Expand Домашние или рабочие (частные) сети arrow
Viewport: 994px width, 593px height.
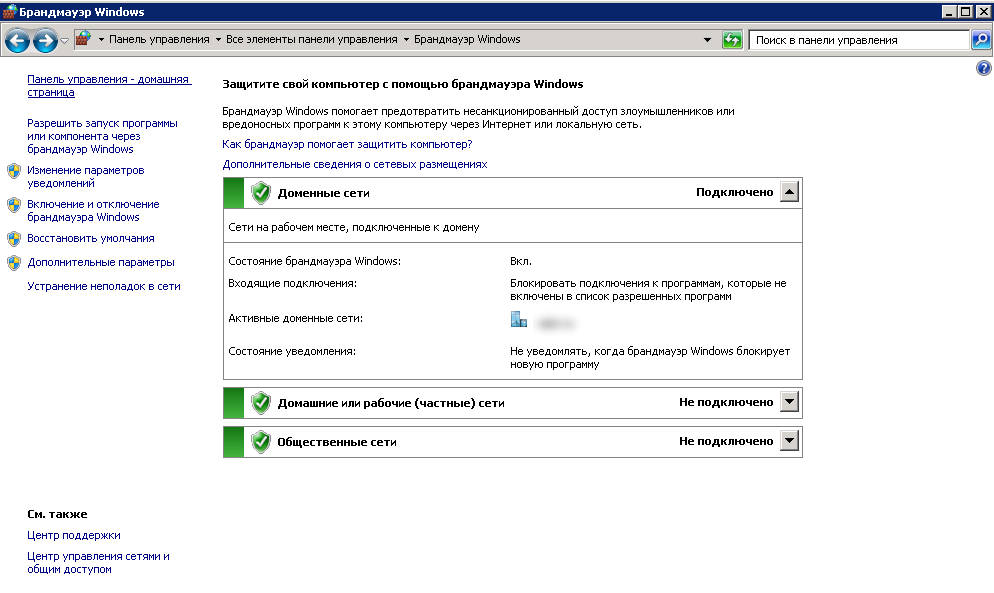pos(789,401)
